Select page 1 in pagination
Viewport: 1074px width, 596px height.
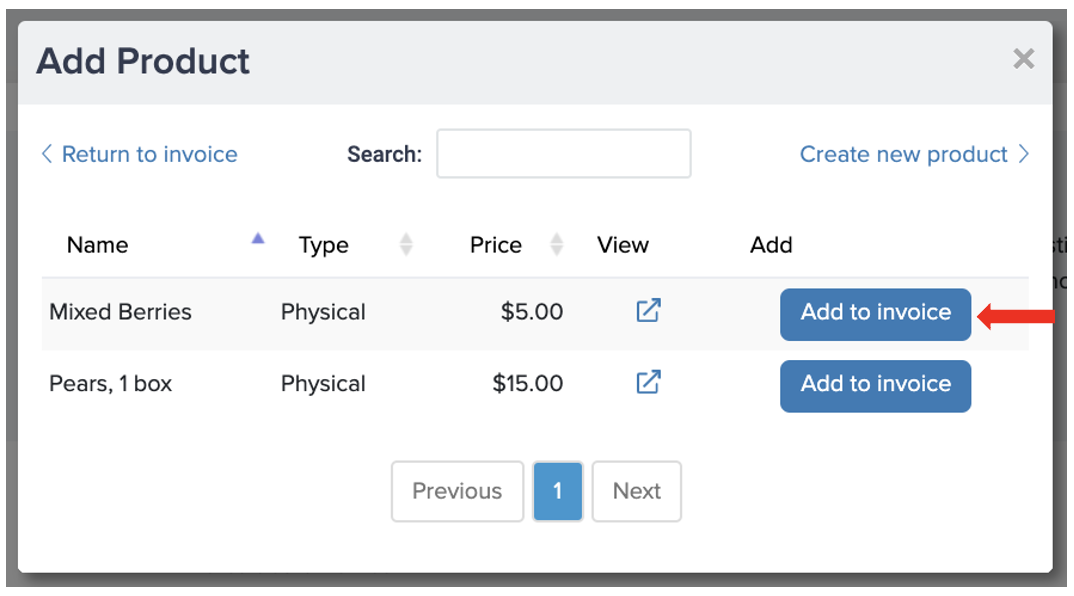558,491
